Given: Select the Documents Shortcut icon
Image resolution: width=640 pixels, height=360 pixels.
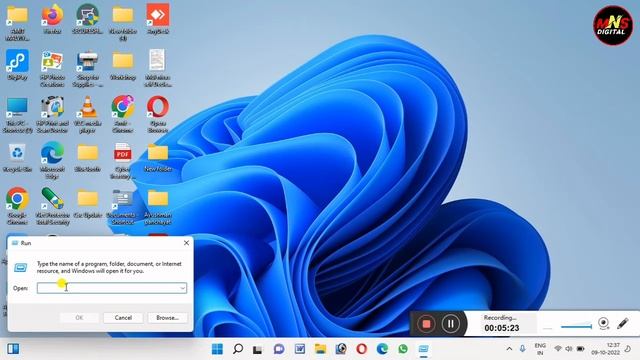Looking at the screenshot, I should click(x=122, y=207).
